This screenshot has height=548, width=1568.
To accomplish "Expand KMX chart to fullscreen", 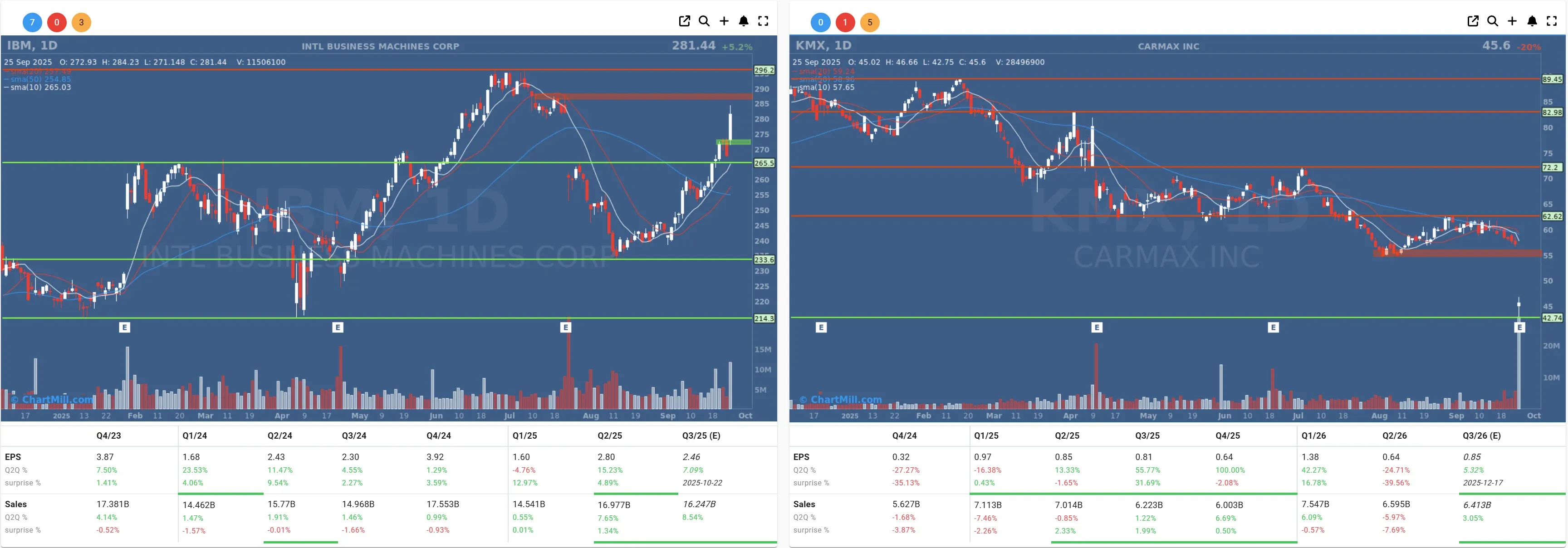I will point(1552,21).
